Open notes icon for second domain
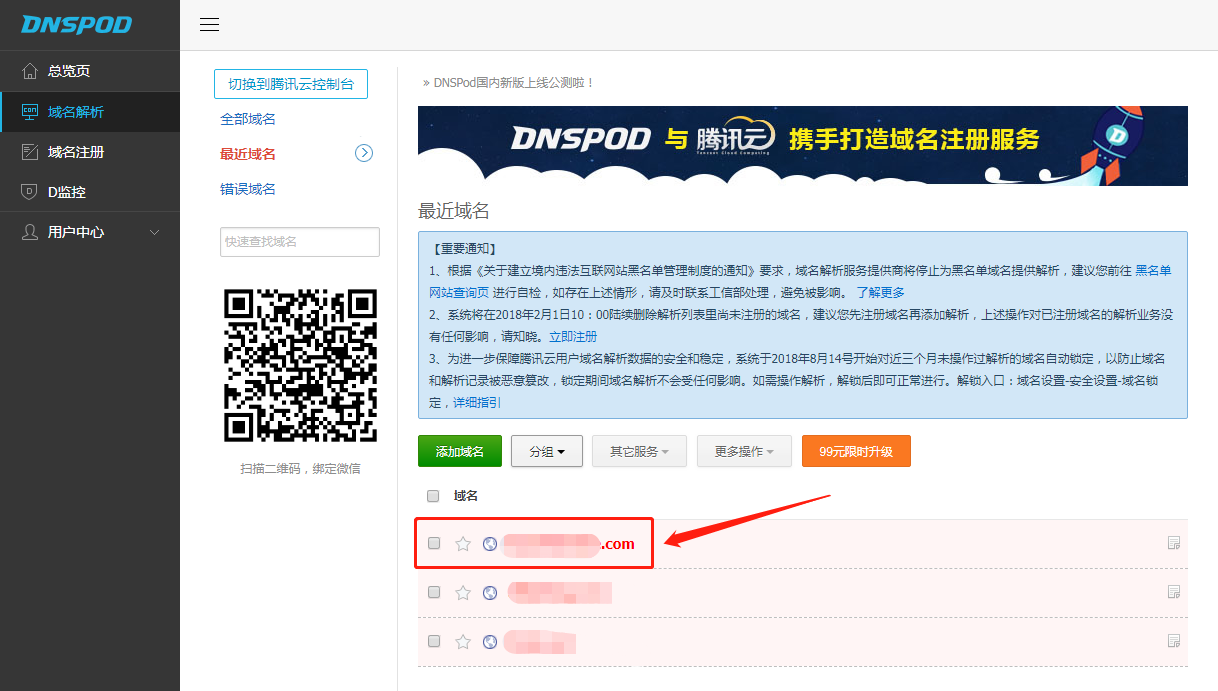 [1174, 592]
